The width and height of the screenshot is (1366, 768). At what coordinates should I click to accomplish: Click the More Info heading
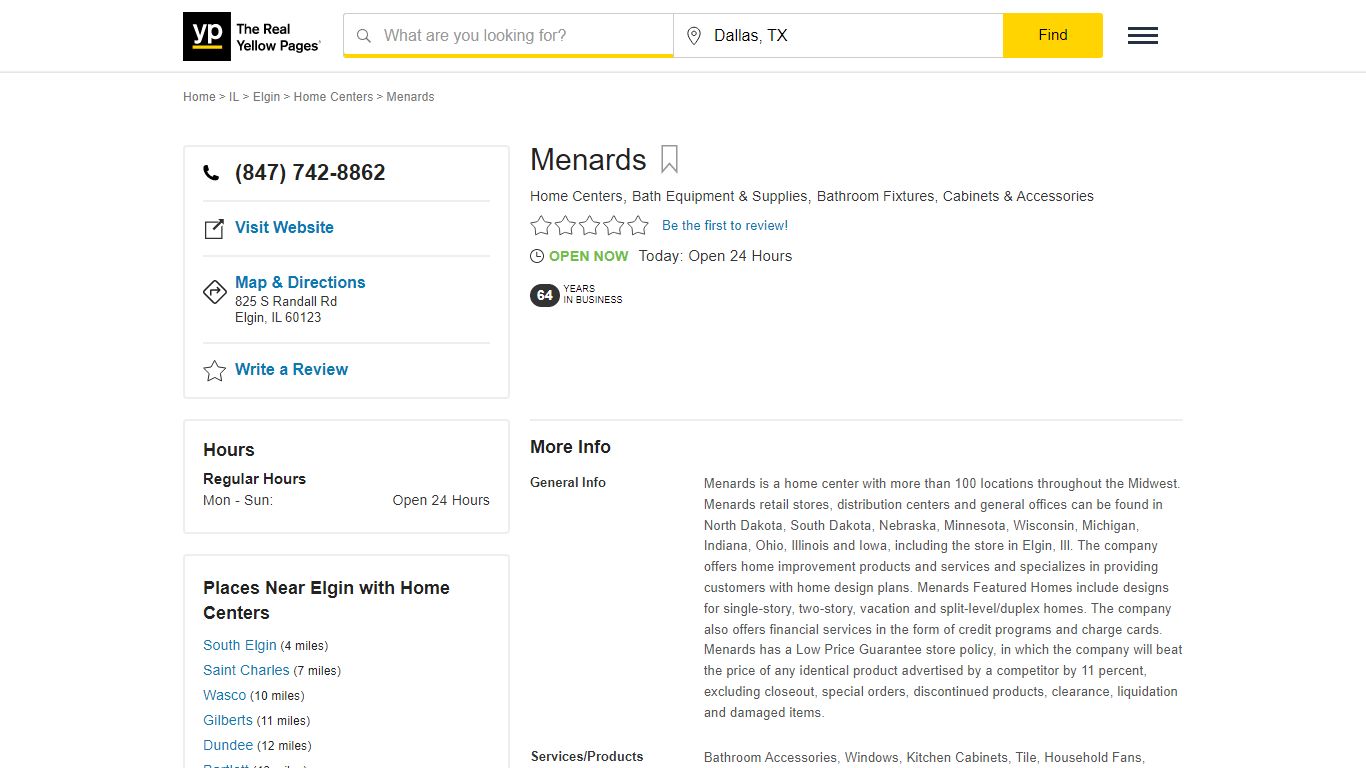coord(570,447)
